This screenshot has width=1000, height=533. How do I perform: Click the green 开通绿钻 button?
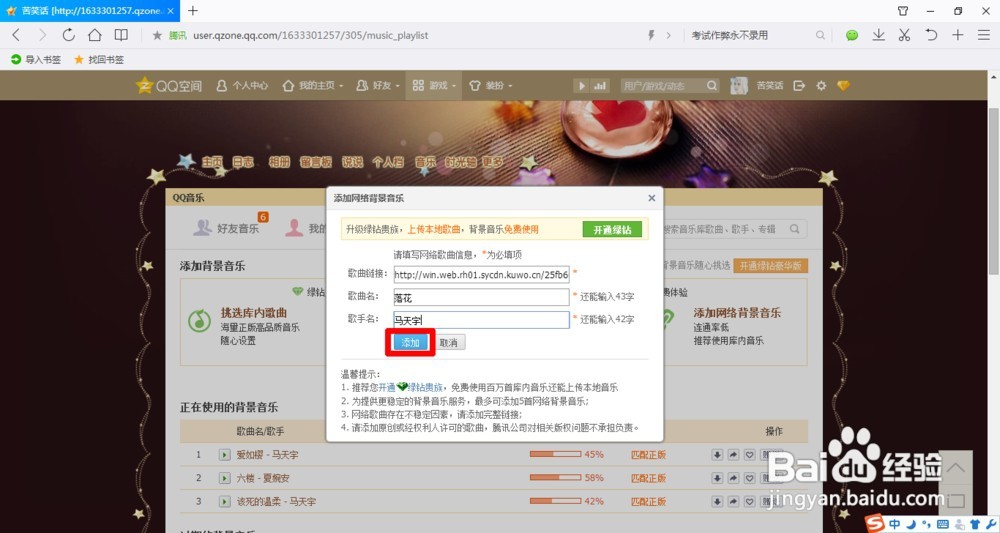coord(612,230)
